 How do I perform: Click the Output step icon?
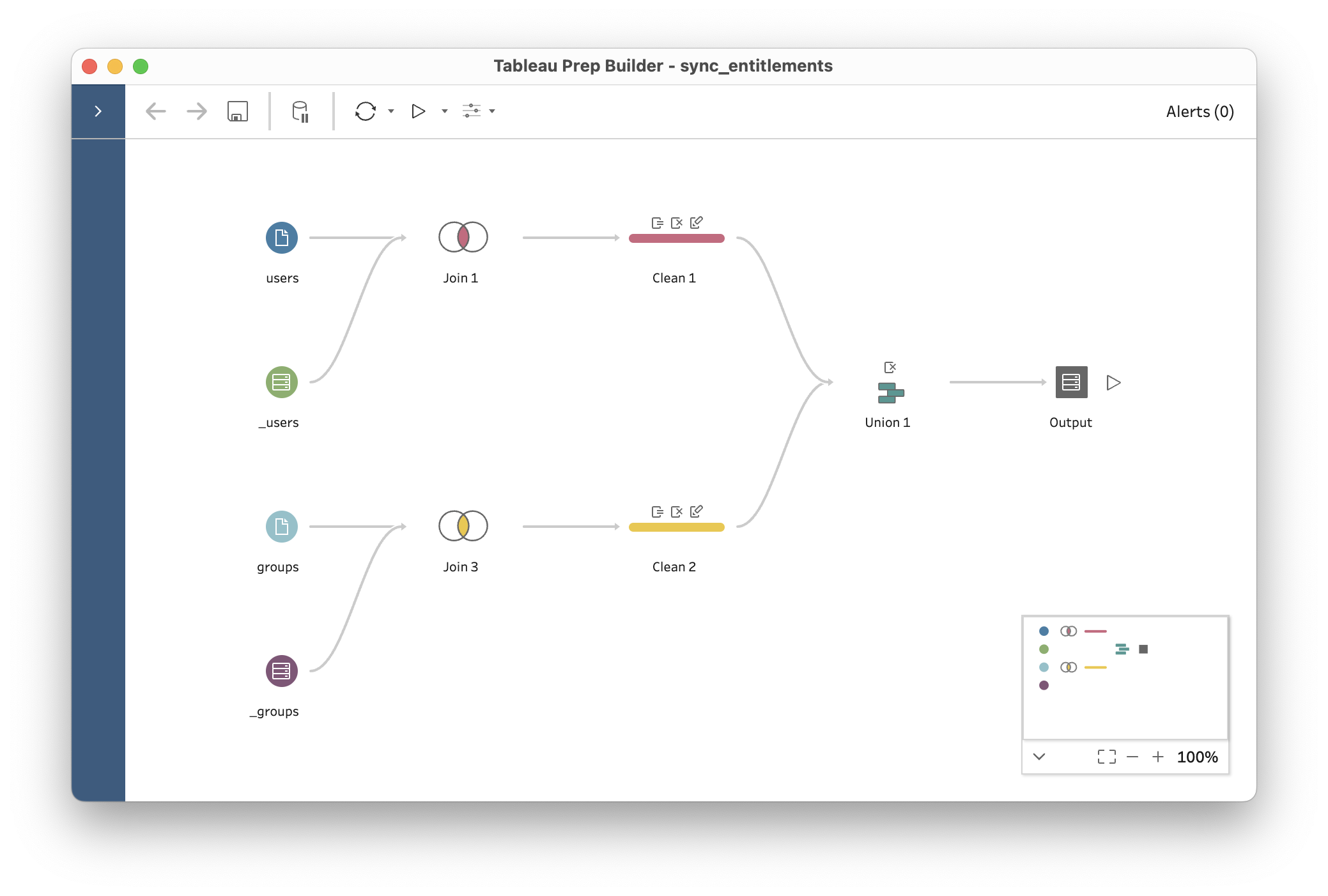[1071, 382]
